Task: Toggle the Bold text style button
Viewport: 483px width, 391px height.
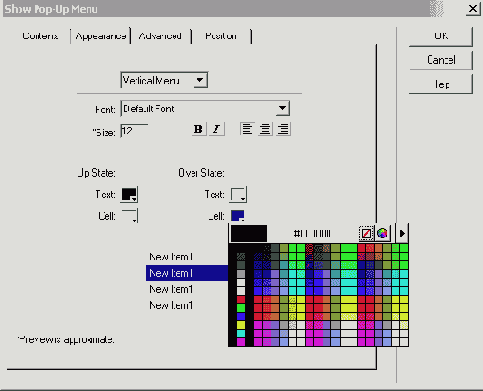Action: click(198, 129)
